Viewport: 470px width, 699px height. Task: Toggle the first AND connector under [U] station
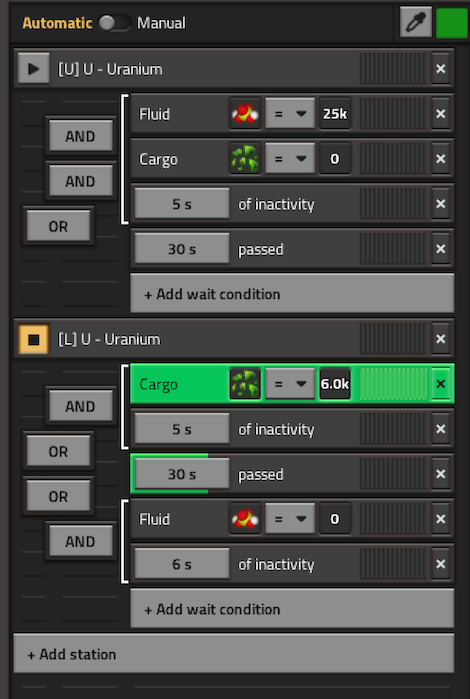point(80,136)
